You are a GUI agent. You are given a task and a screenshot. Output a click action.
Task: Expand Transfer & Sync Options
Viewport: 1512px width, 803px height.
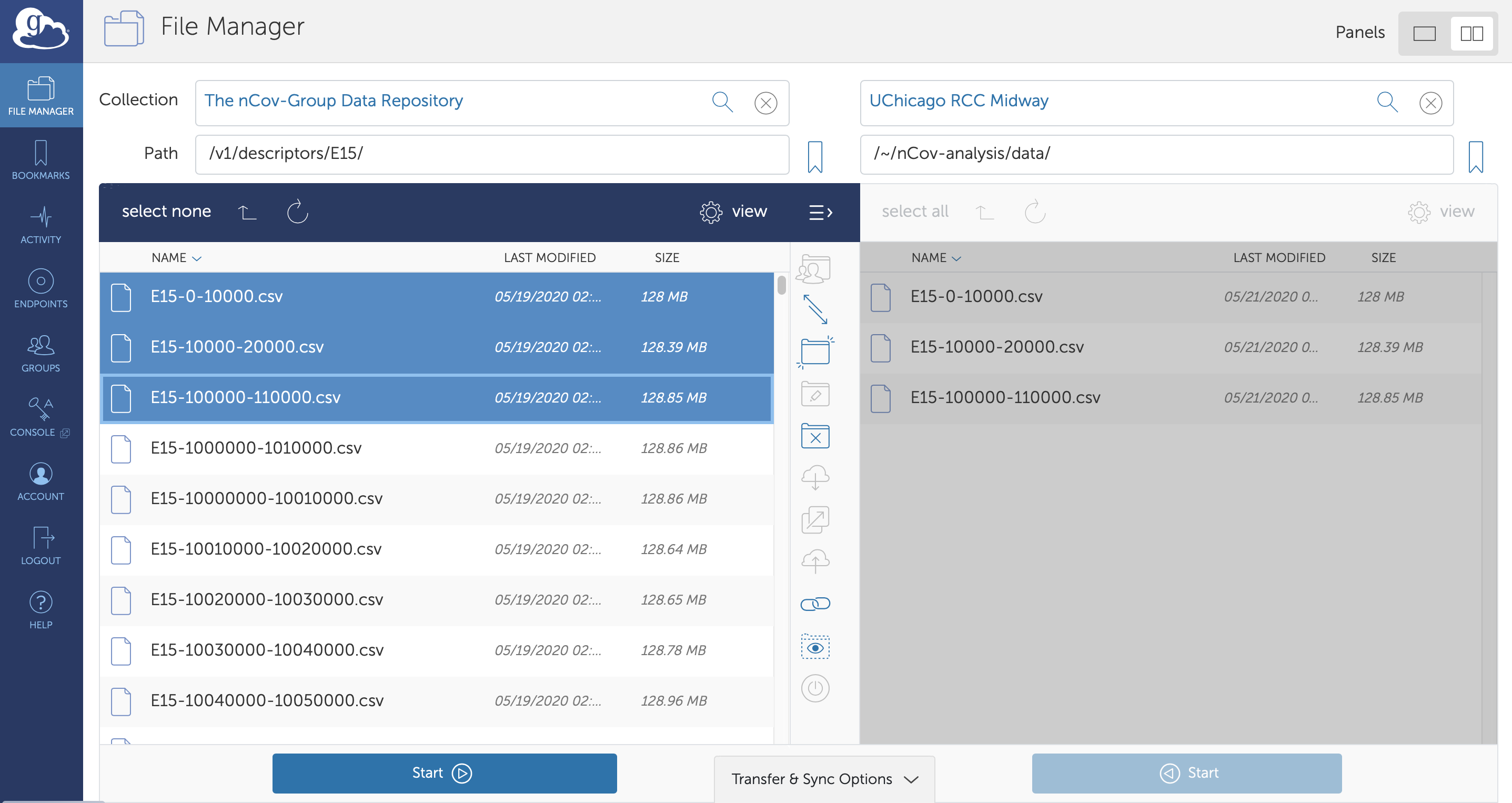point(824,779)
